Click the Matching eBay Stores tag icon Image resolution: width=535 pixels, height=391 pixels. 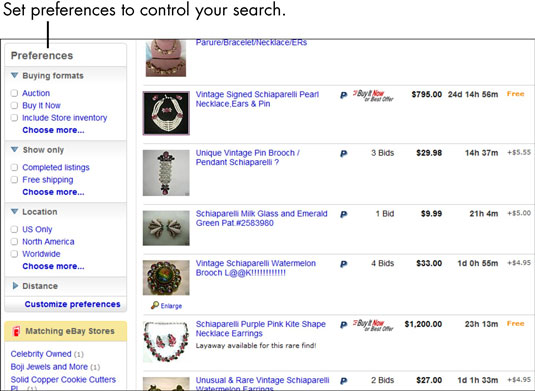tap(16, 331)
